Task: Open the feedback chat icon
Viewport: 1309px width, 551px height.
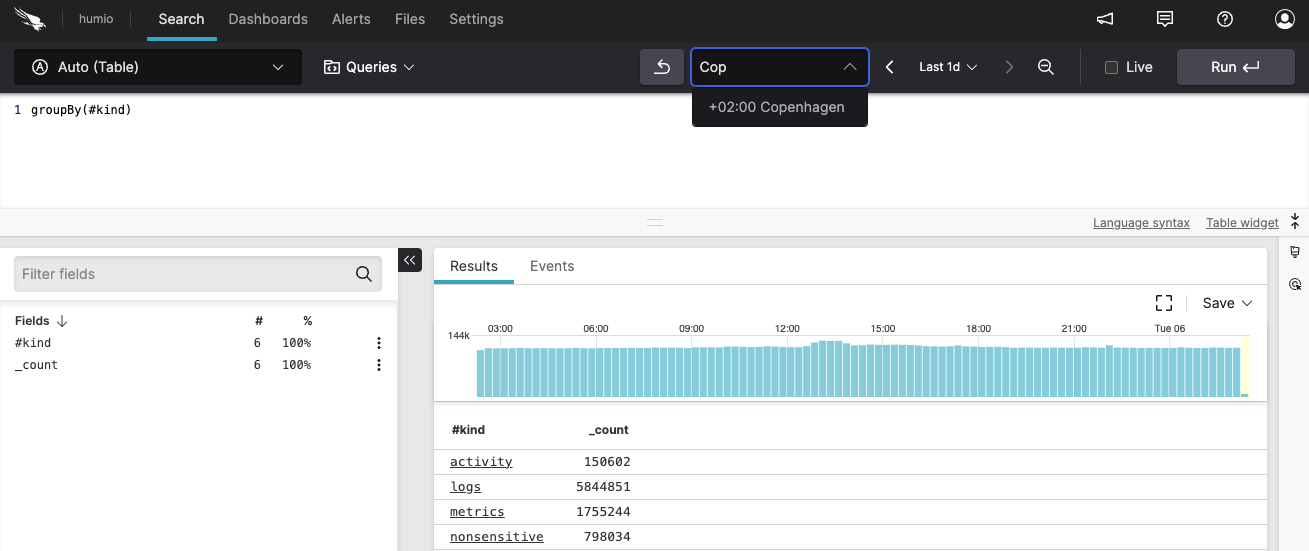Action: point(1165,19)
